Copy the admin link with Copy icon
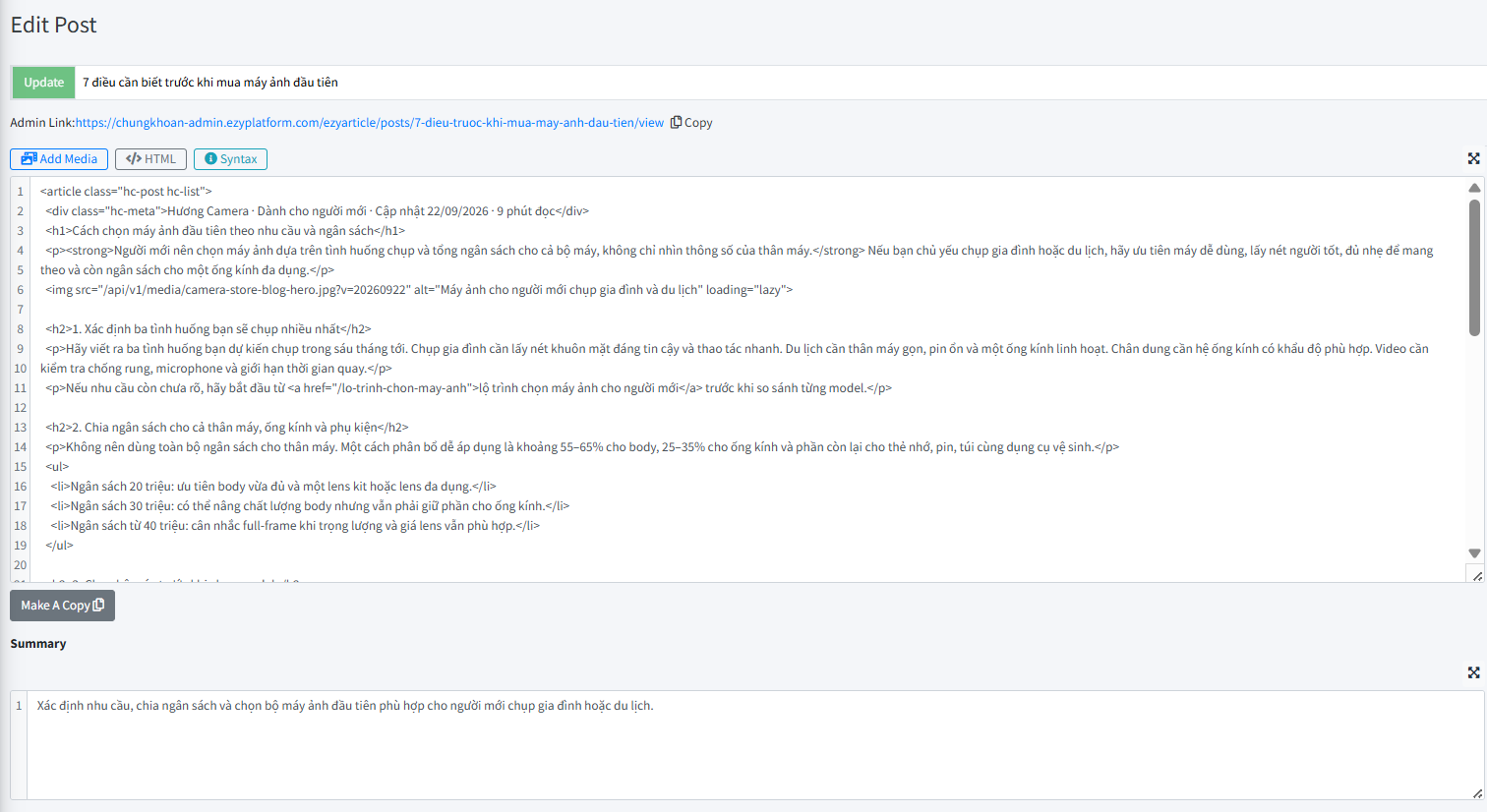This screenshot has height=812, width=1487. coord(691,123)
